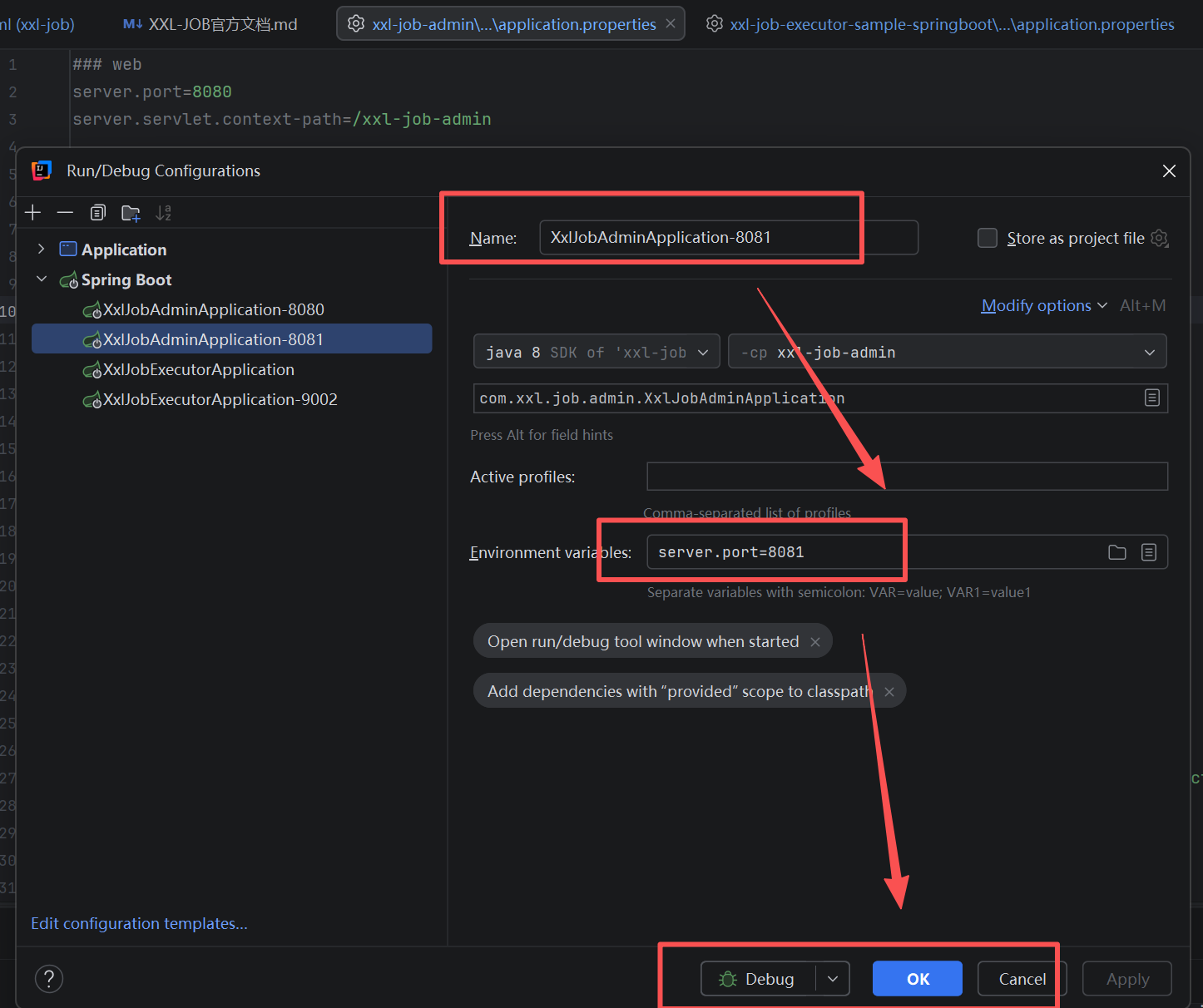Click gear icon on xxl-job-admin properties tab
Screen dimensions: 1203x1008
pyautogui.click(x=356, y=24)
